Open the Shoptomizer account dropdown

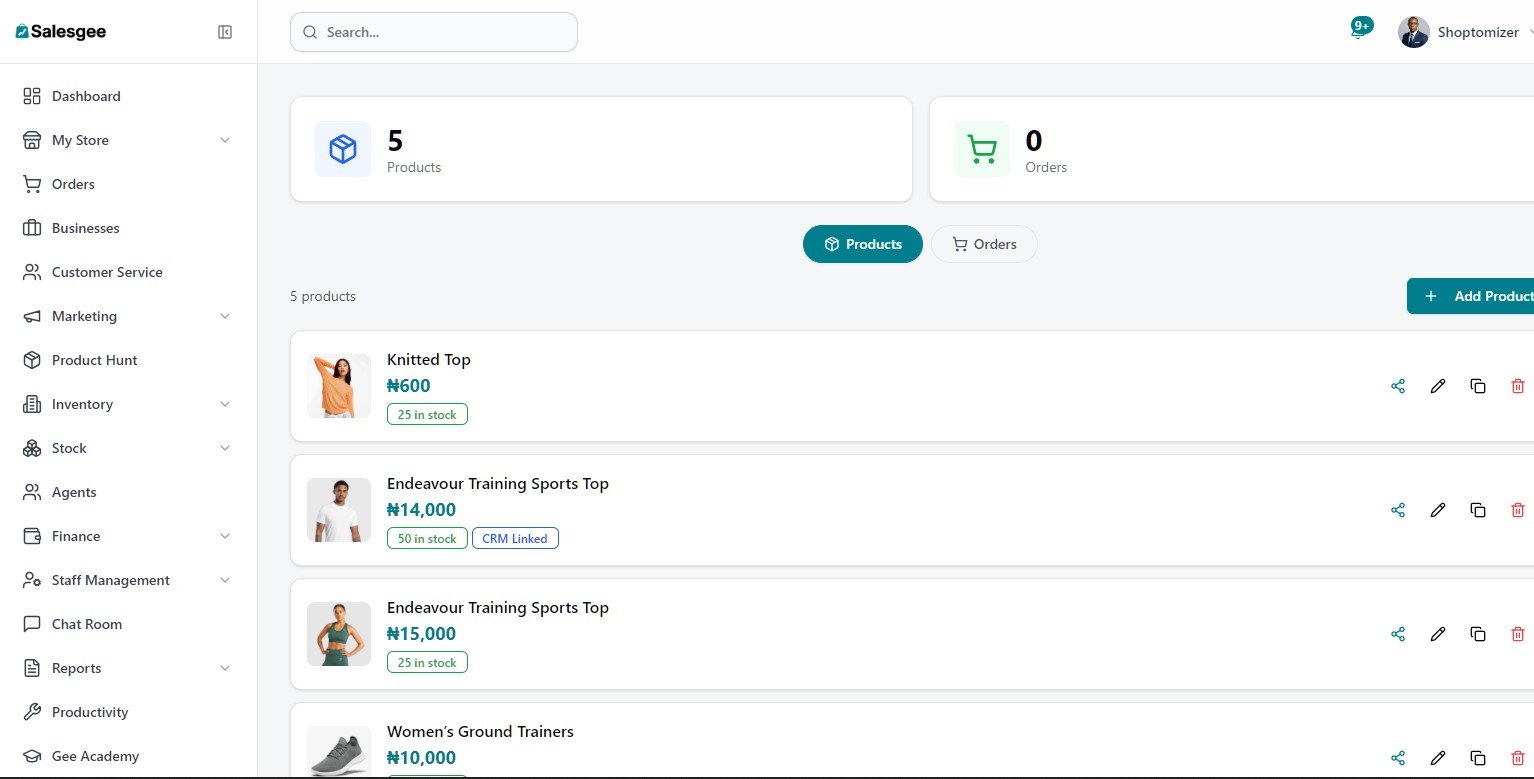tap(1465, 32)
